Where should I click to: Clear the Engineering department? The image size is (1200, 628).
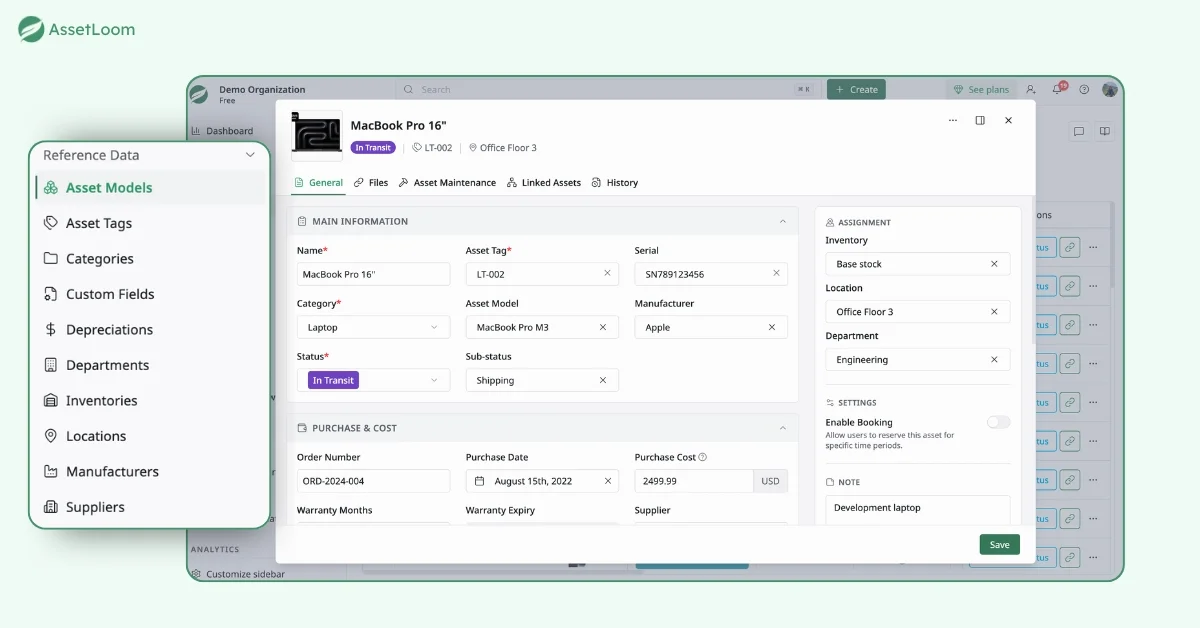[994, 360]
